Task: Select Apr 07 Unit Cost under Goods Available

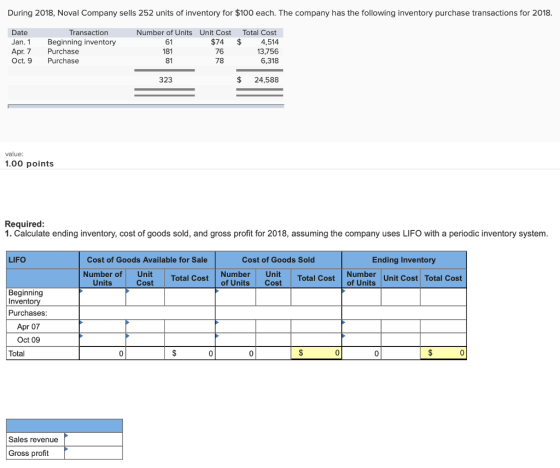Action: [x=145, y=327]
